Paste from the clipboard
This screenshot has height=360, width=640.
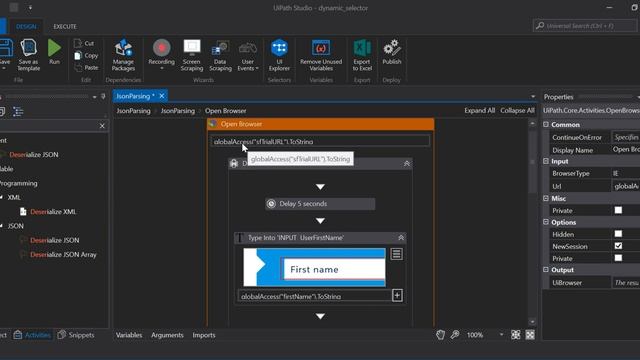pyautogui.click(x=87, y=68)
